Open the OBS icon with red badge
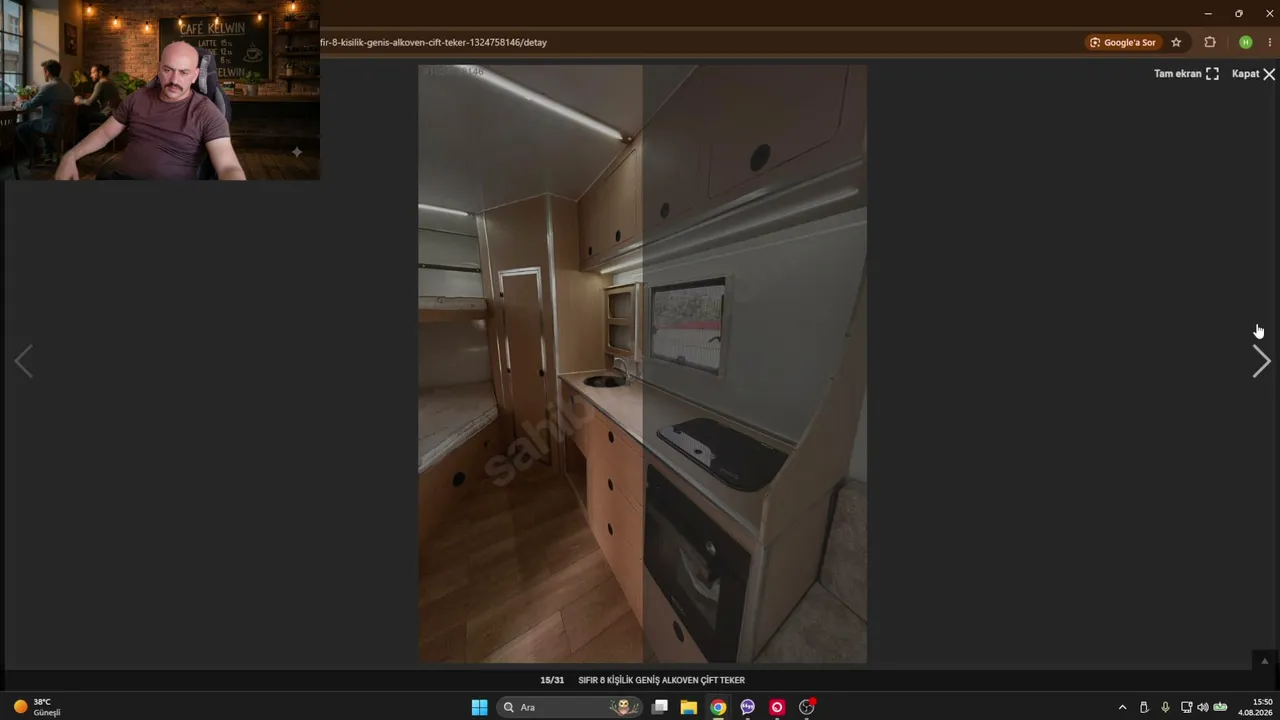 point(807,707)
